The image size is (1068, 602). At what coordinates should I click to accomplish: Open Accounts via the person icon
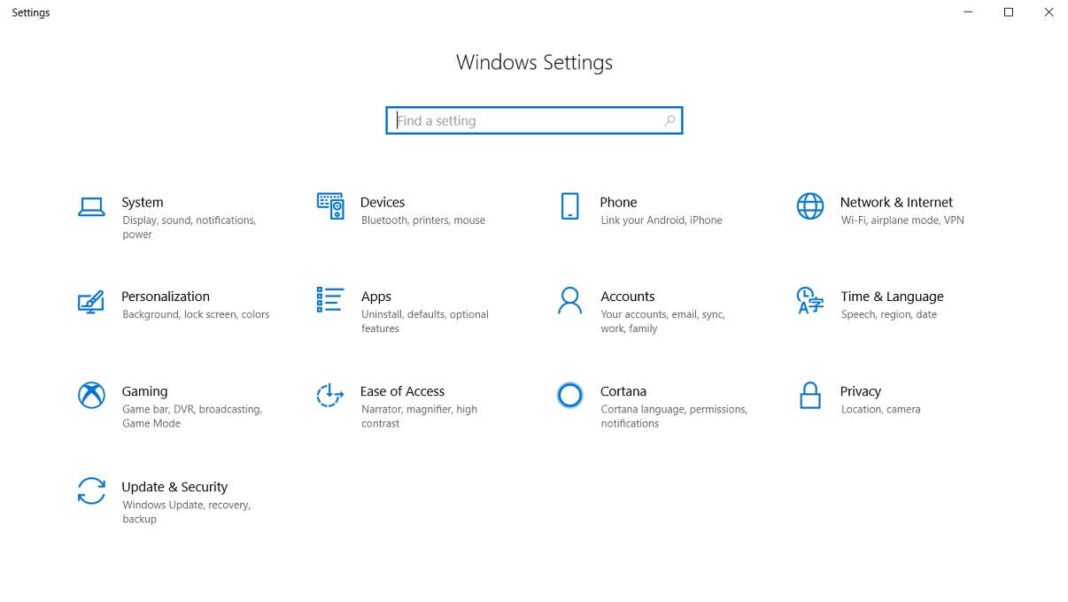(x=569, y=301)
